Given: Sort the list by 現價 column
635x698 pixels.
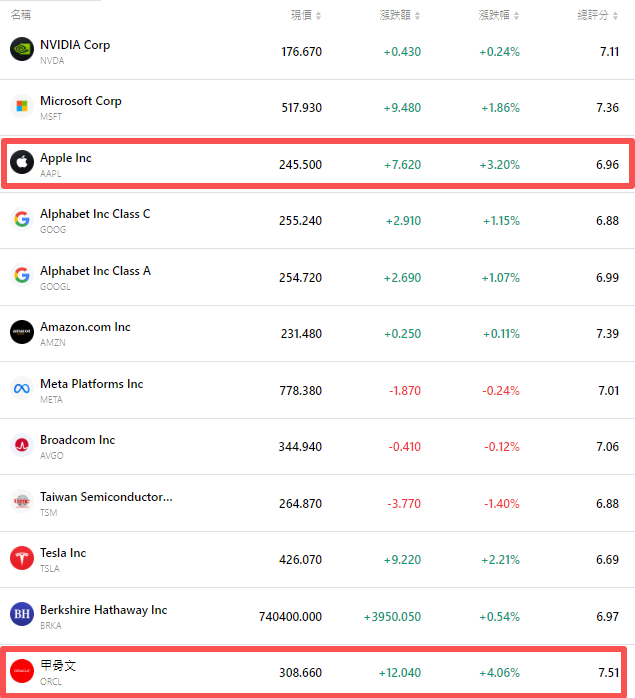Looking at the screenshot, I should click(x=306, y=15).
